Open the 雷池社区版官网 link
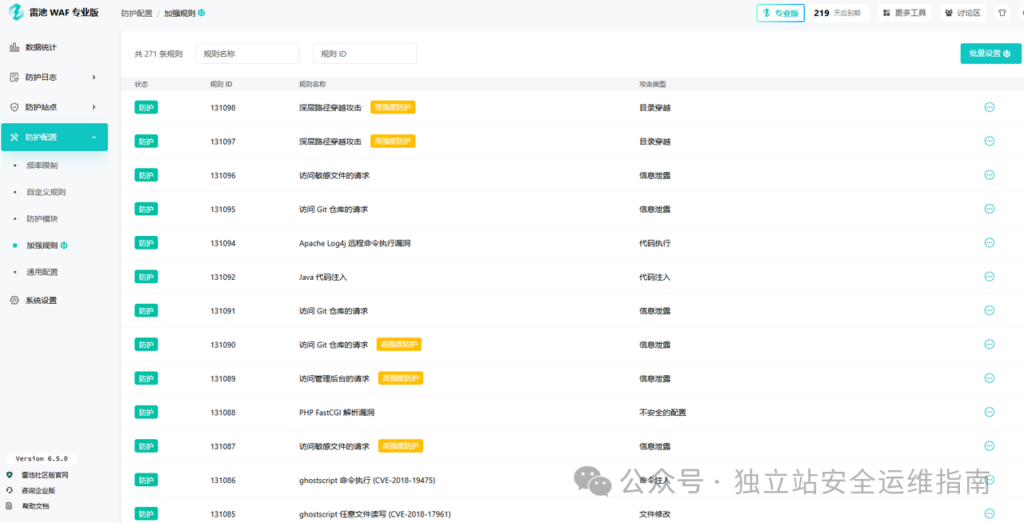The width and height of the screenshot is (1024, 523). [x=45, y=475]
